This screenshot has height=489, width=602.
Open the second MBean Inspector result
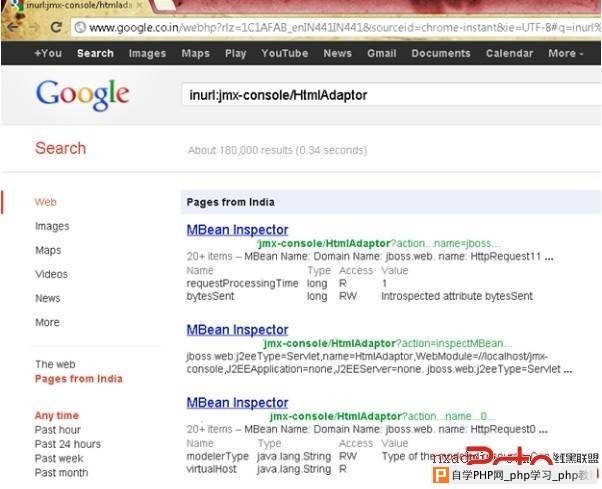coord(237,330)
